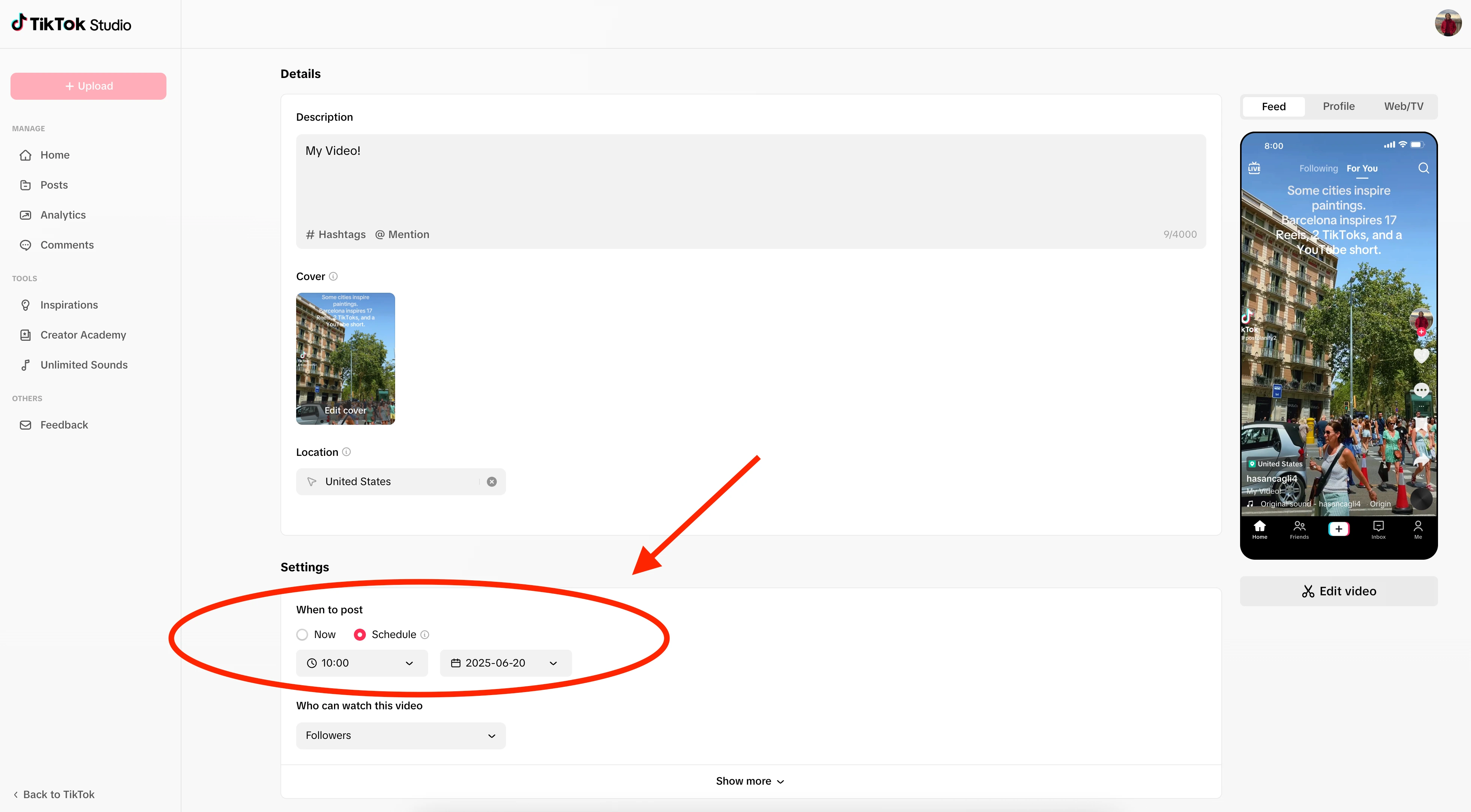1471x812 pixels.
Task: Click the heart like icon in preview
Action: pos(1421,356)
